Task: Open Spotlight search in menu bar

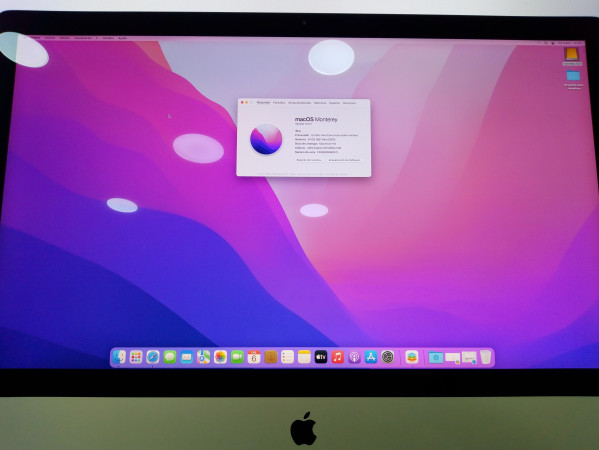Action: point(546,43)
